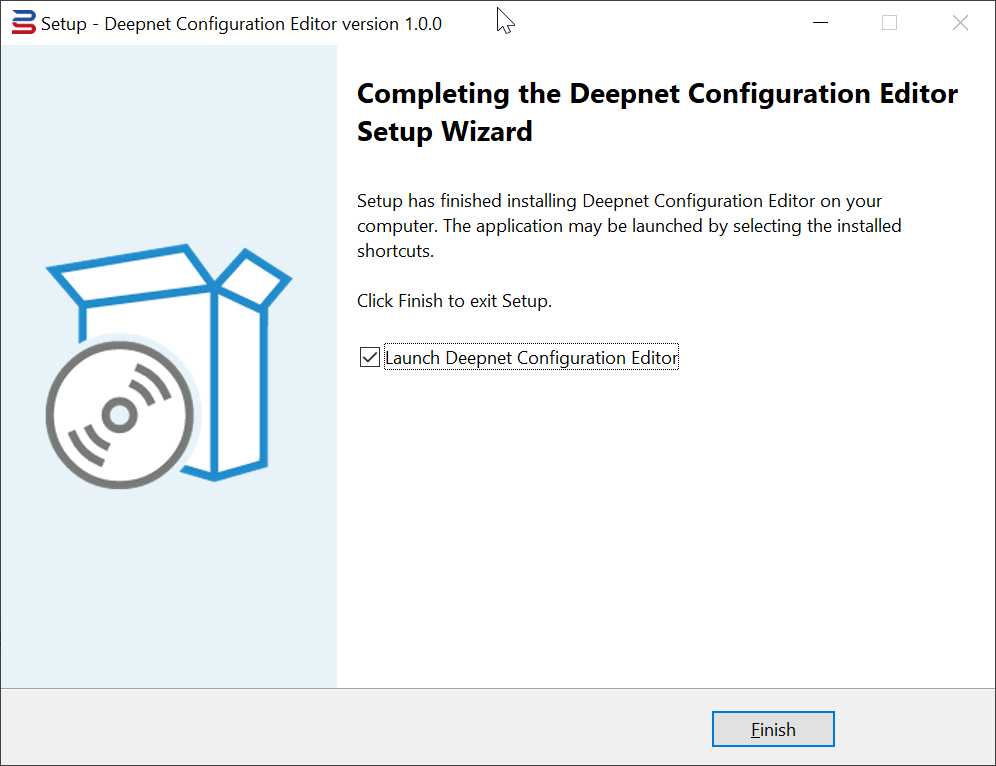Click the window title 'Setup - Deepnet Configuration Editor'

click(x=200, y=24)
